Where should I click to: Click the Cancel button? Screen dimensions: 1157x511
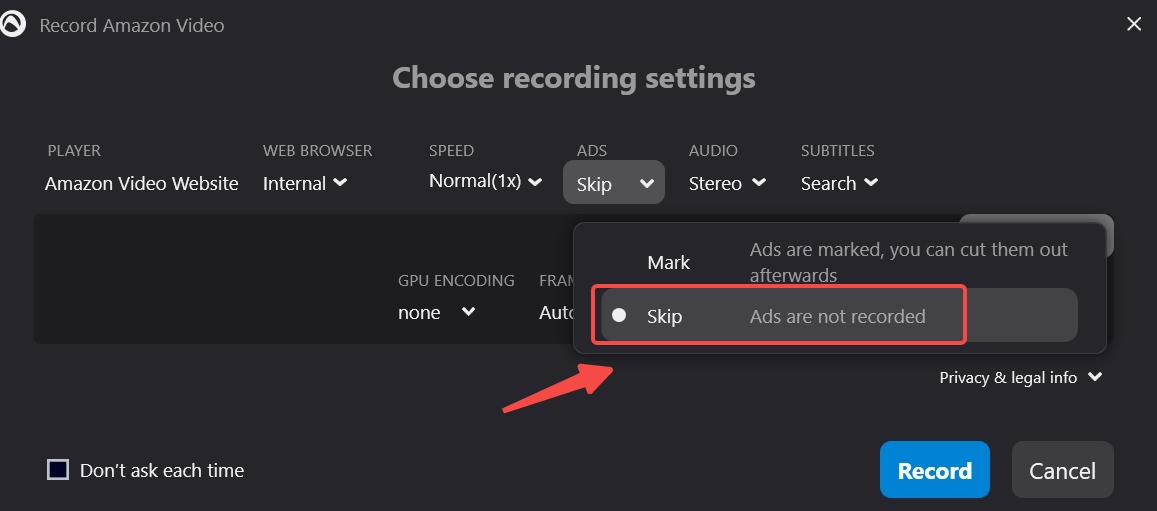(x=1063, y=470)
